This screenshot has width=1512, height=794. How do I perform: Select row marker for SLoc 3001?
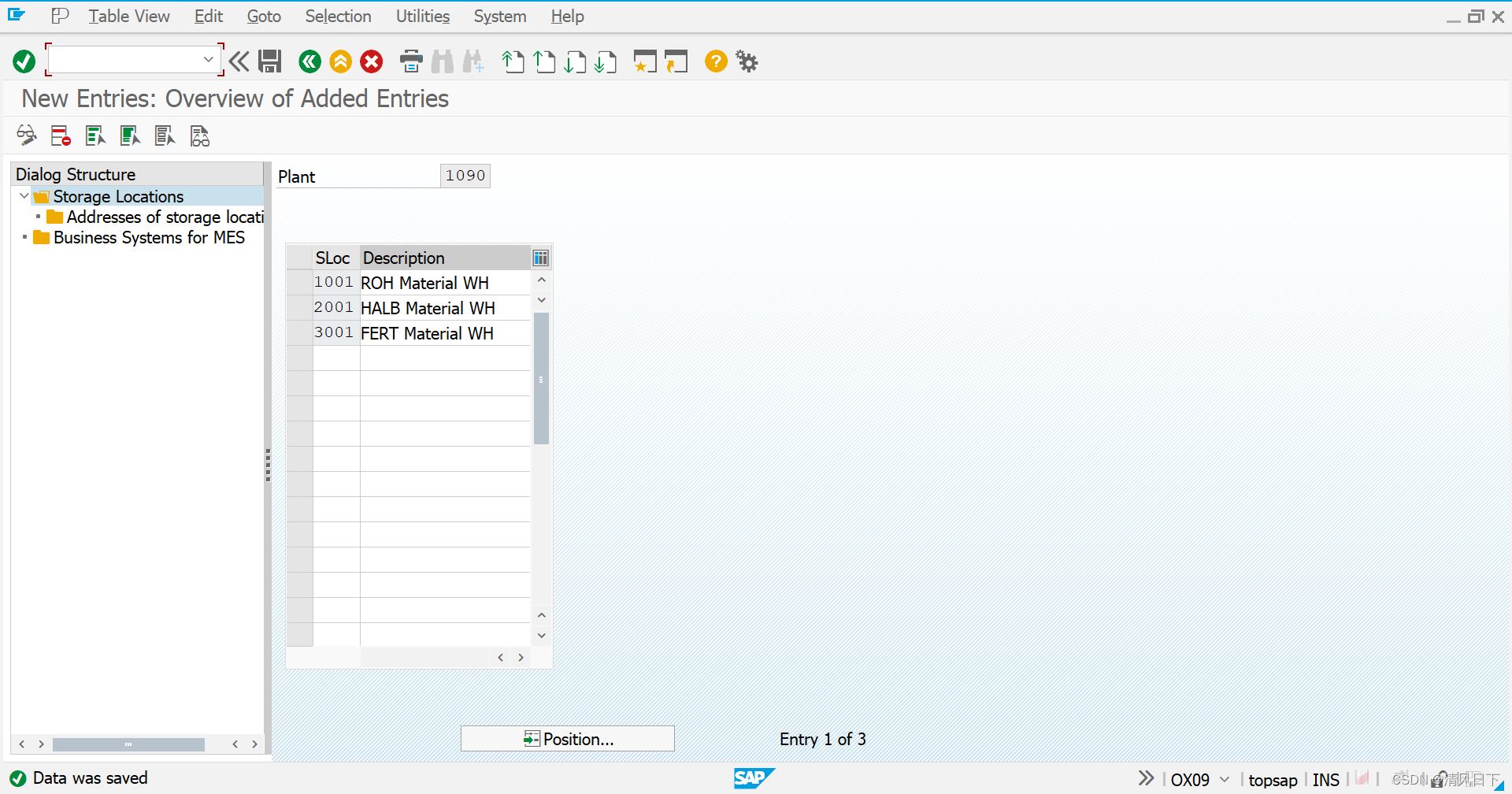[299, 333]
